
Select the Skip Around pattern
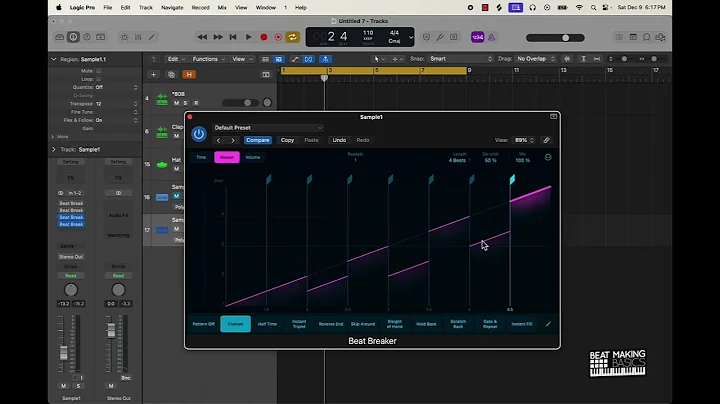point(363,324)
